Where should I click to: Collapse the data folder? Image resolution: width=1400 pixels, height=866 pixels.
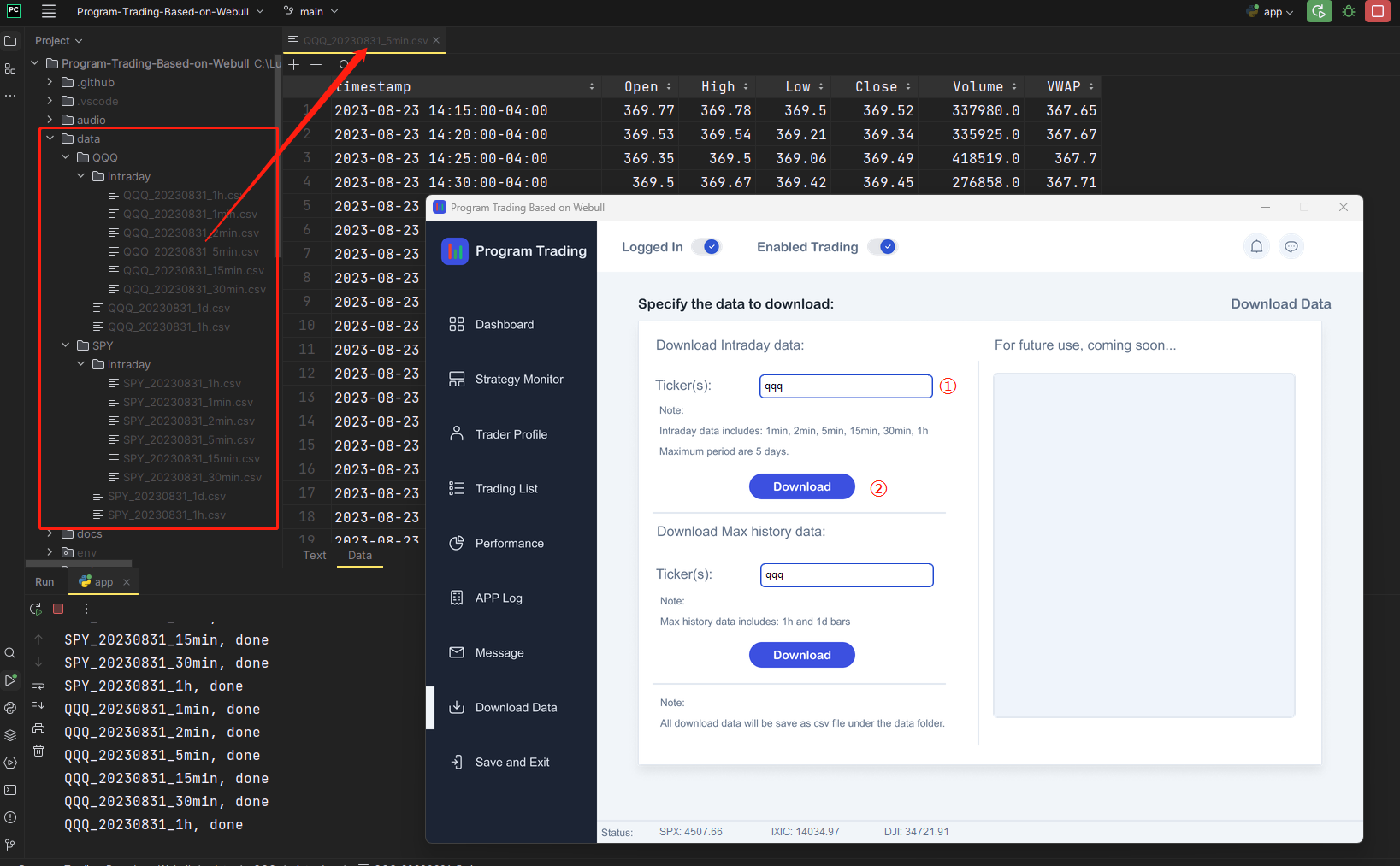(x=50, y=138)
